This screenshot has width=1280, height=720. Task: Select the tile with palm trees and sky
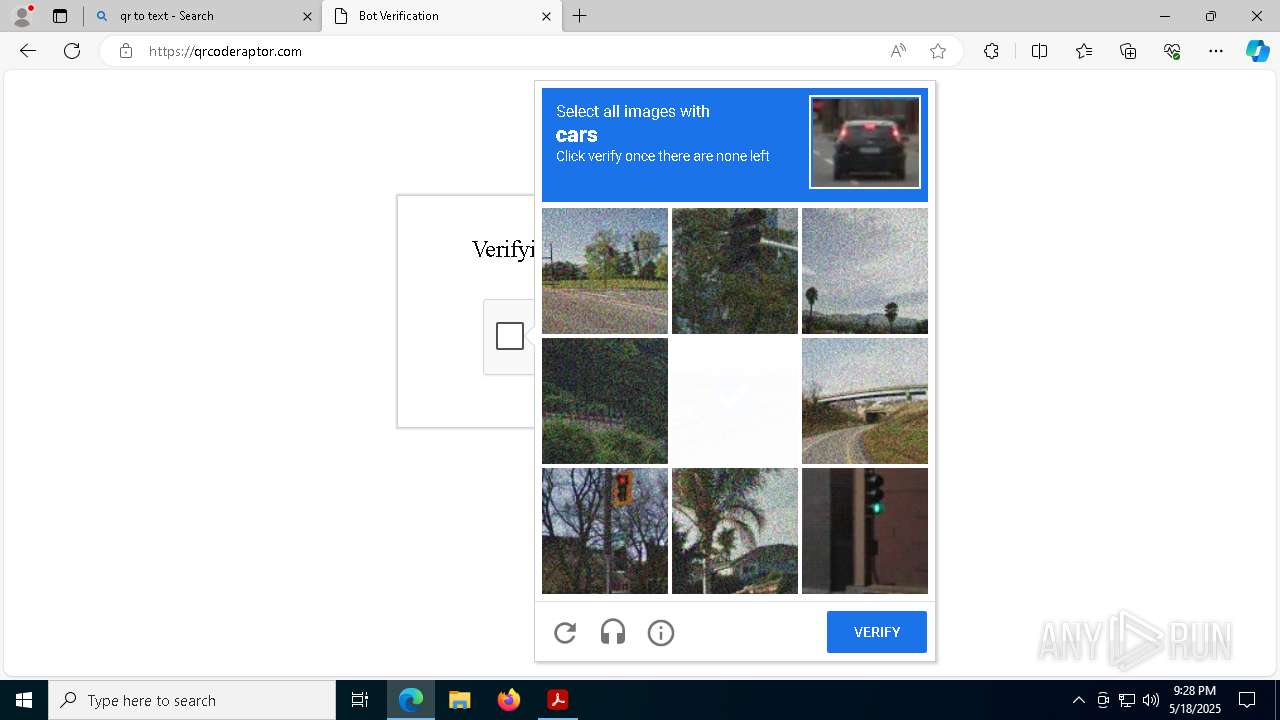pos(865,271)
